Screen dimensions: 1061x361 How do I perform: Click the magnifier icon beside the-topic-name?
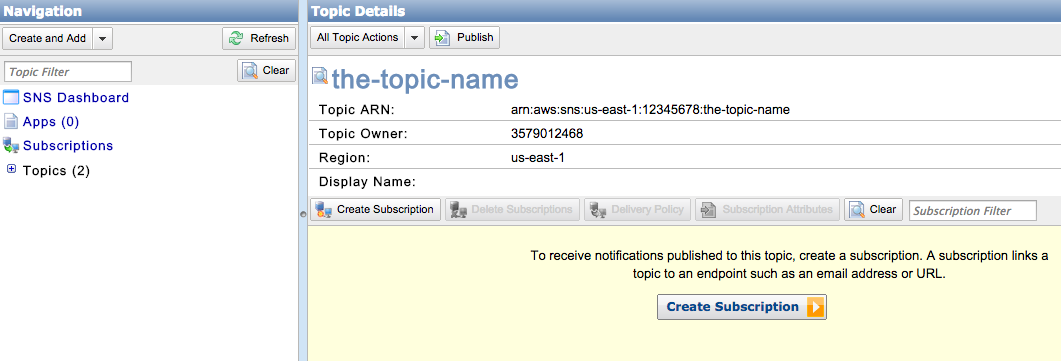pos(319,76)
